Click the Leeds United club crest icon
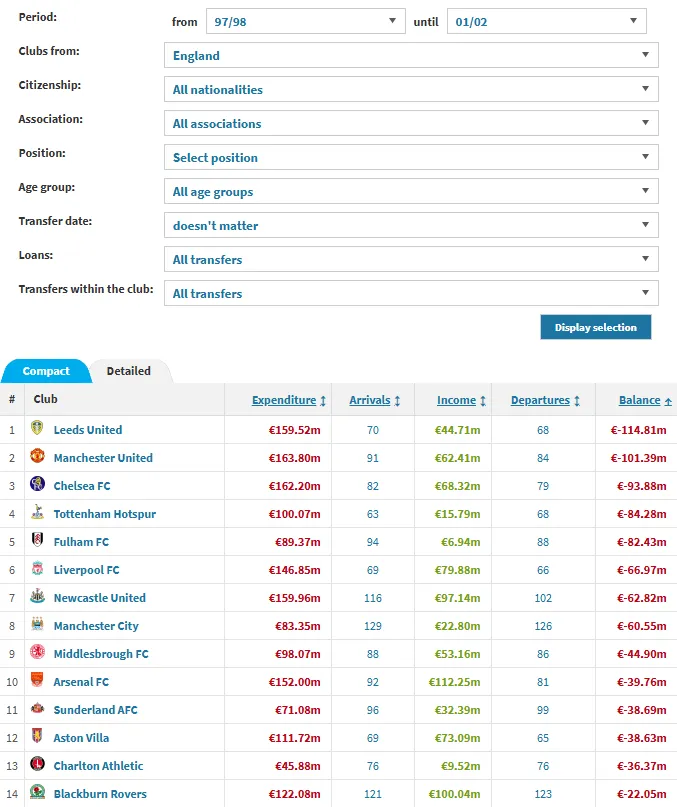The image size is (677, 807). tap(38, 430)
